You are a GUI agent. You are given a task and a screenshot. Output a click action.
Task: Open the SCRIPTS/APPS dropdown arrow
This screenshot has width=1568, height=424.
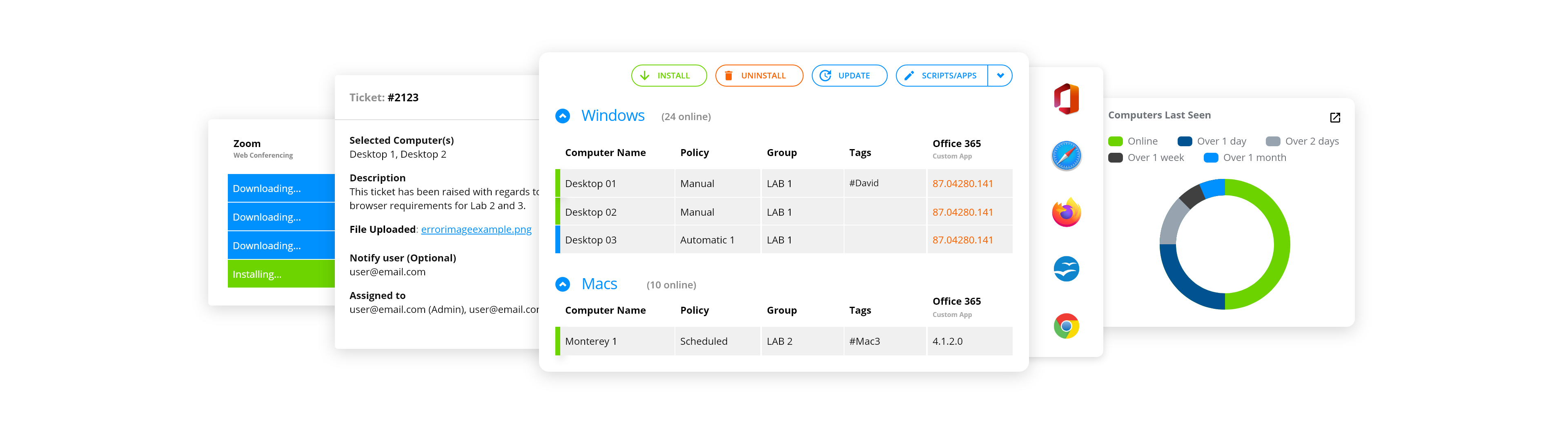[1000, 76]
